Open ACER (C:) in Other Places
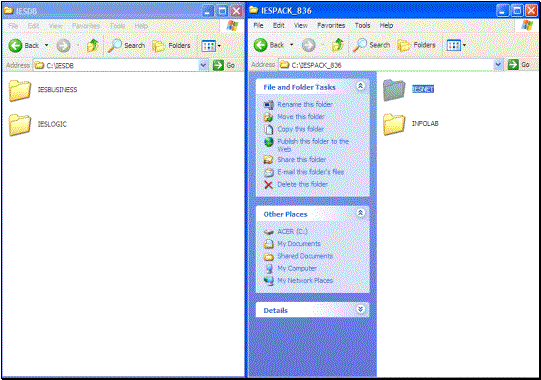Screen dimensions: 541x380 click(293, 232)
